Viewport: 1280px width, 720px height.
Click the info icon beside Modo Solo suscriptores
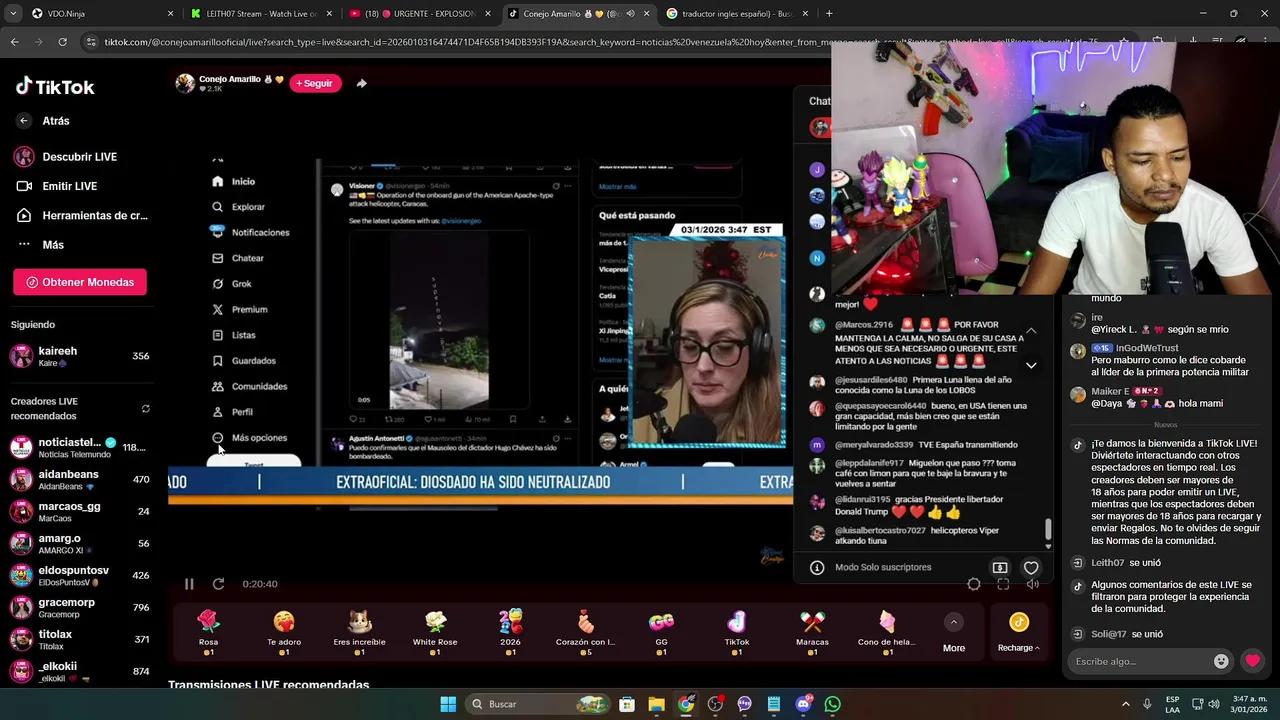click(817, 568)
